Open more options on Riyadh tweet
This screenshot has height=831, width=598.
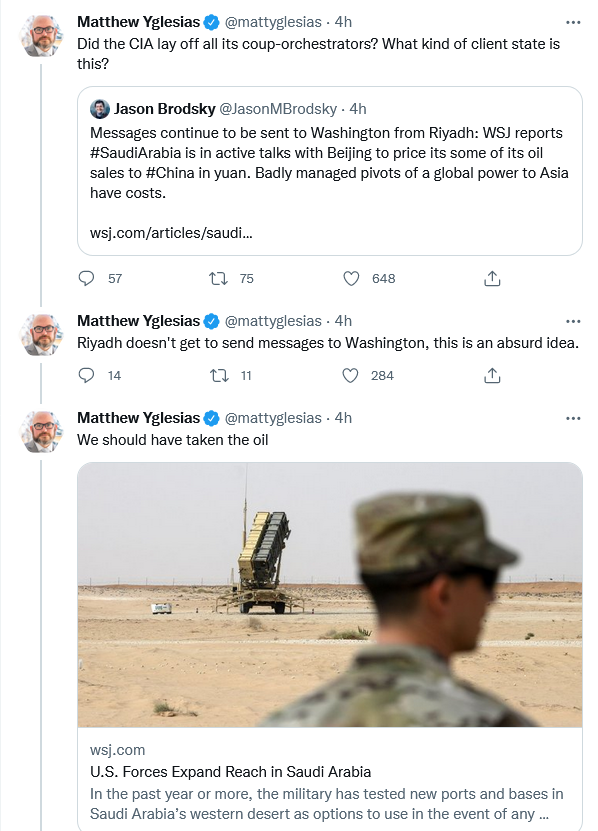573,321
